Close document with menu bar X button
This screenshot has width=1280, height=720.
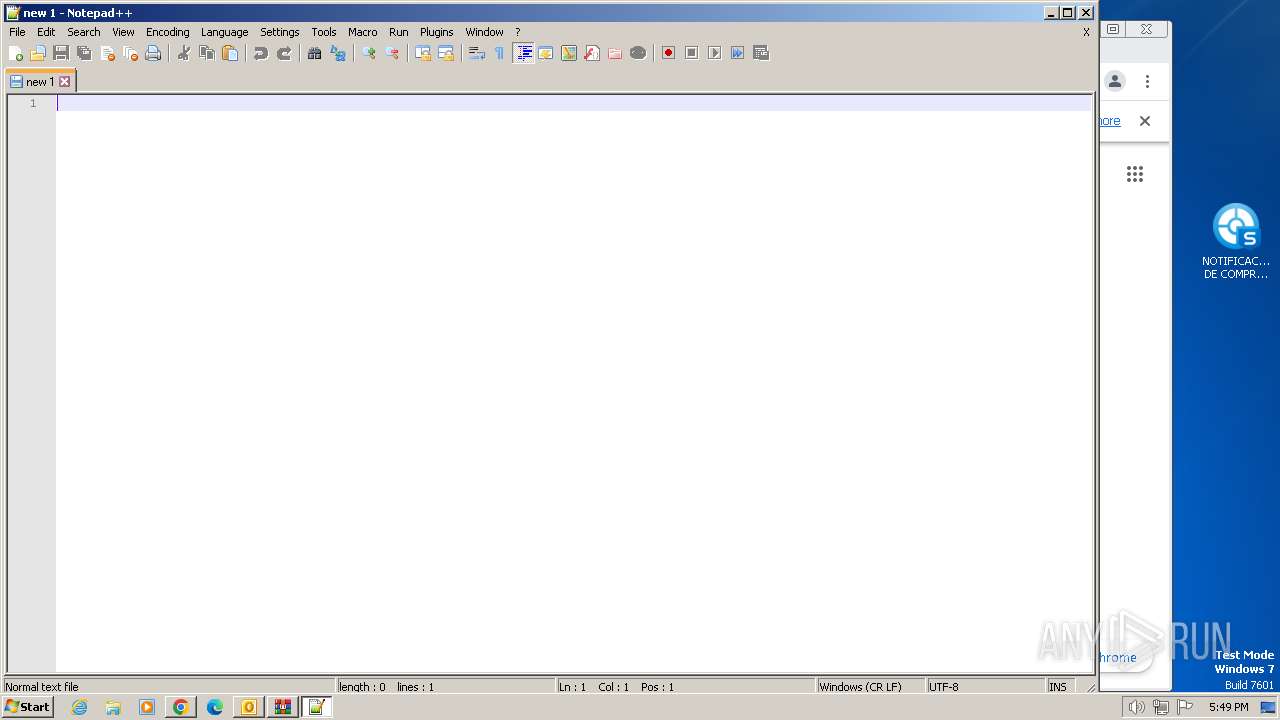click(1086, 32)
